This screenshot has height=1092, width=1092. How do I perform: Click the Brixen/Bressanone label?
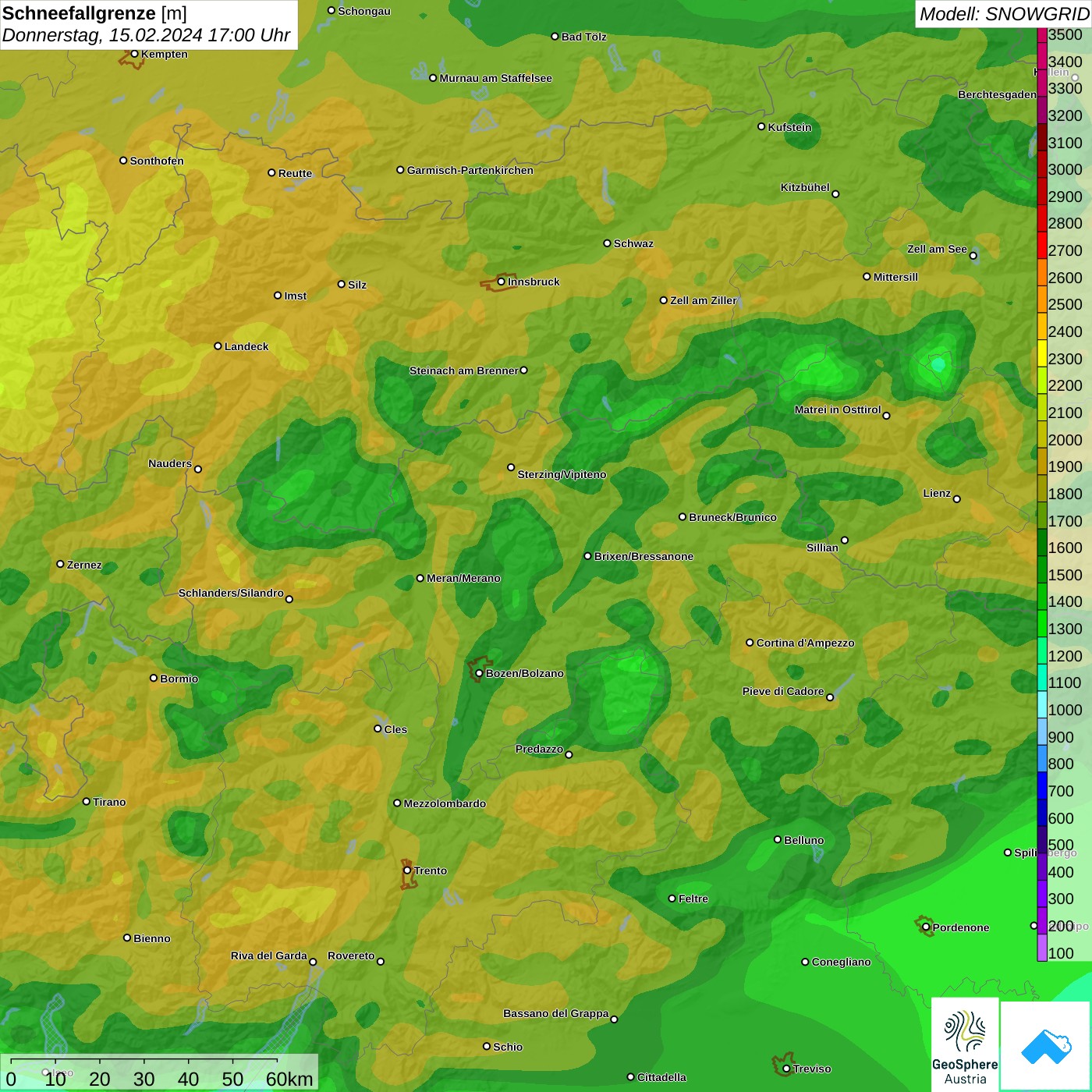tap(643, 556)
